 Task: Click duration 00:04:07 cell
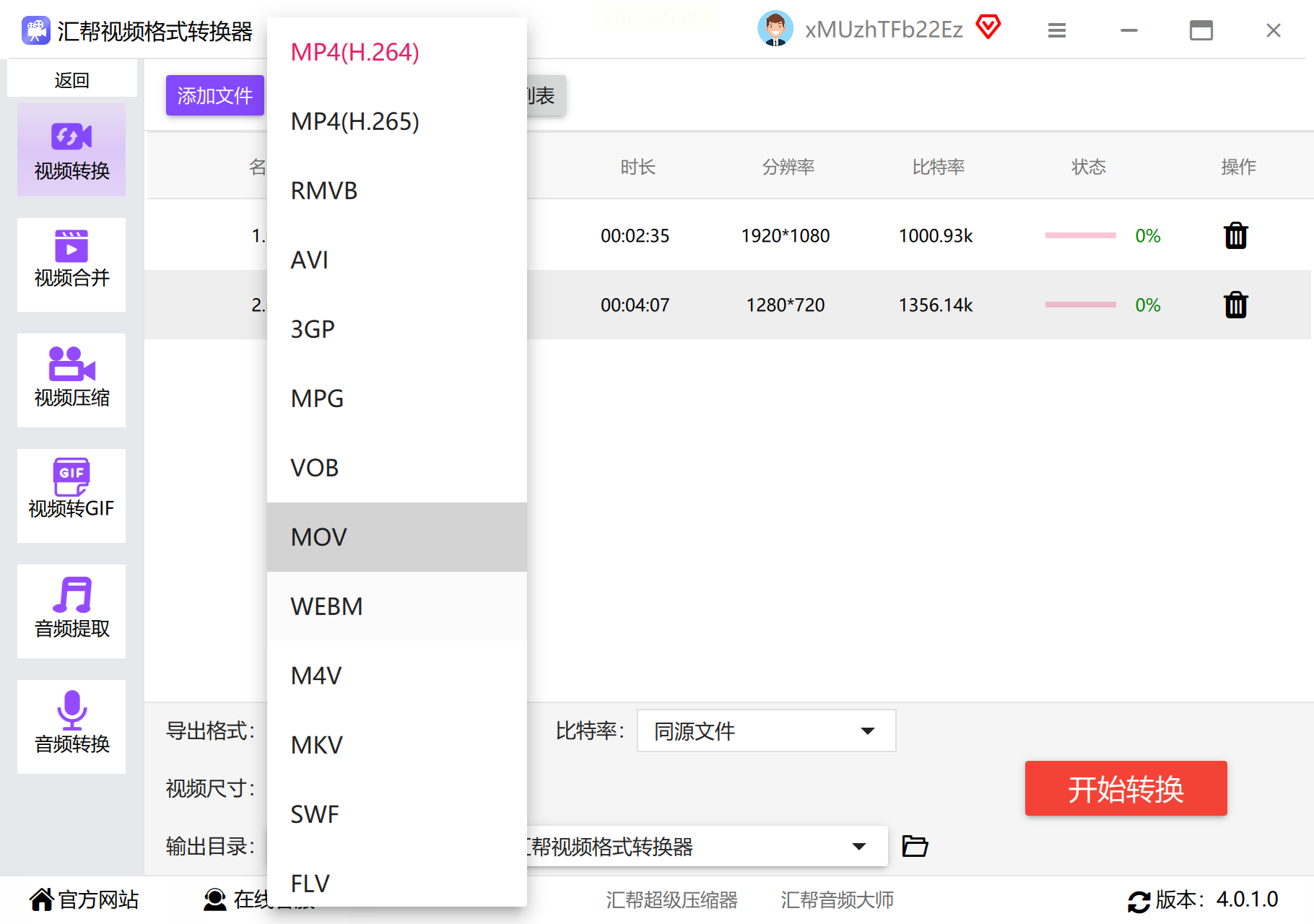point(635,305)
